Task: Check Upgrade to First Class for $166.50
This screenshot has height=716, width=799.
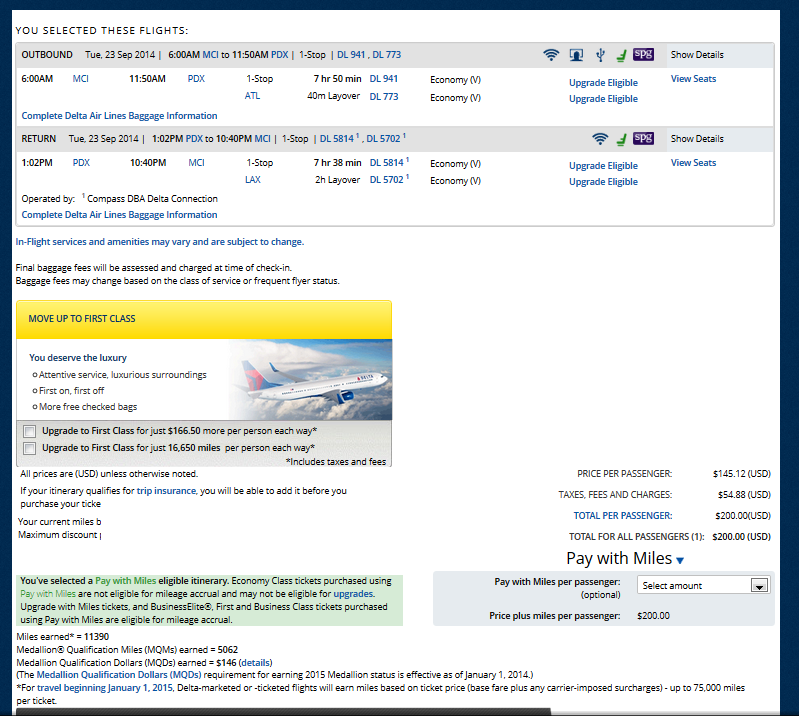Action: coord(29,431)
